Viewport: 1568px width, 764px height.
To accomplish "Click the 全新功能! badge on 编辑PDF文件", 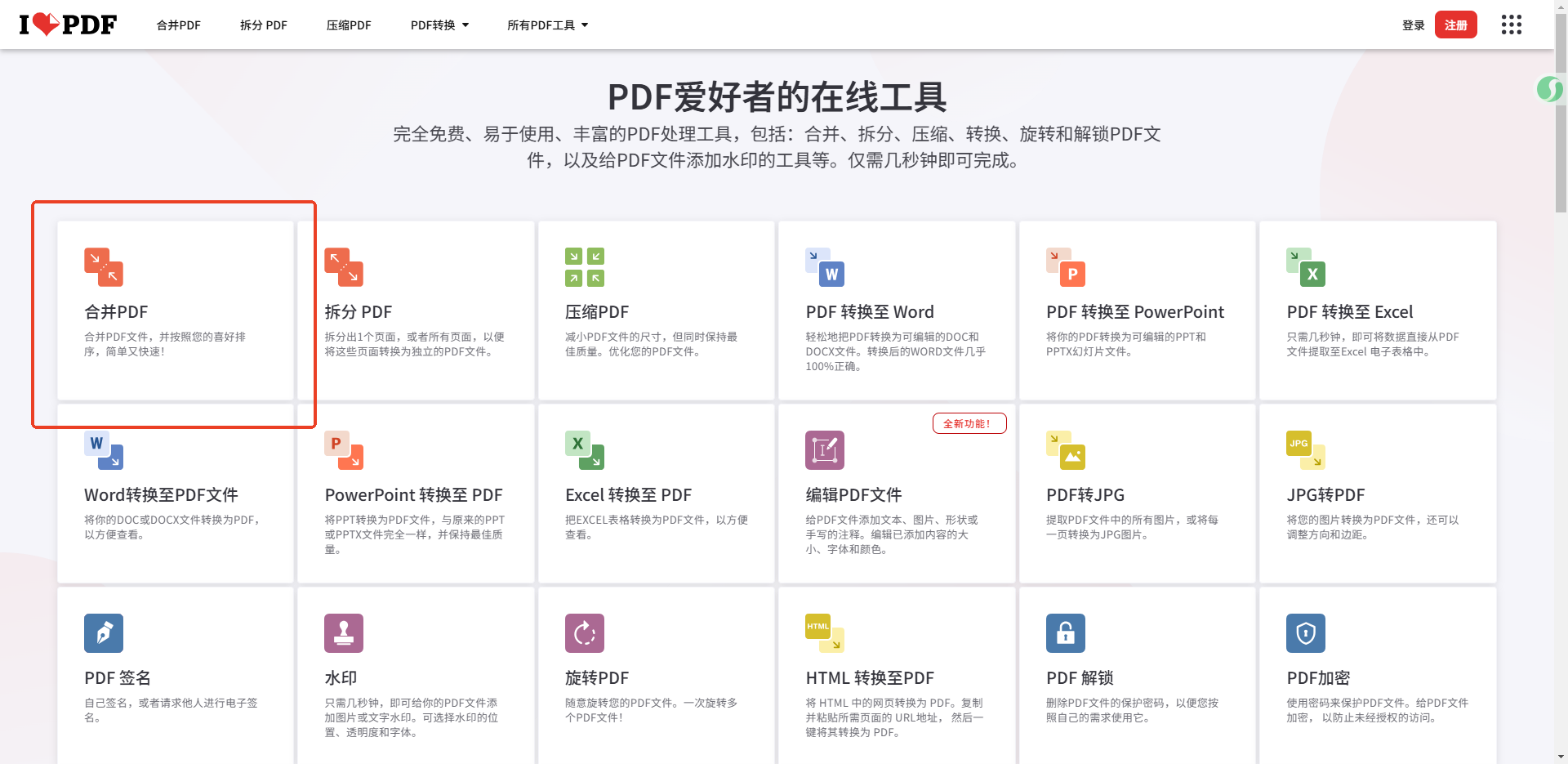I will [969, 423].
